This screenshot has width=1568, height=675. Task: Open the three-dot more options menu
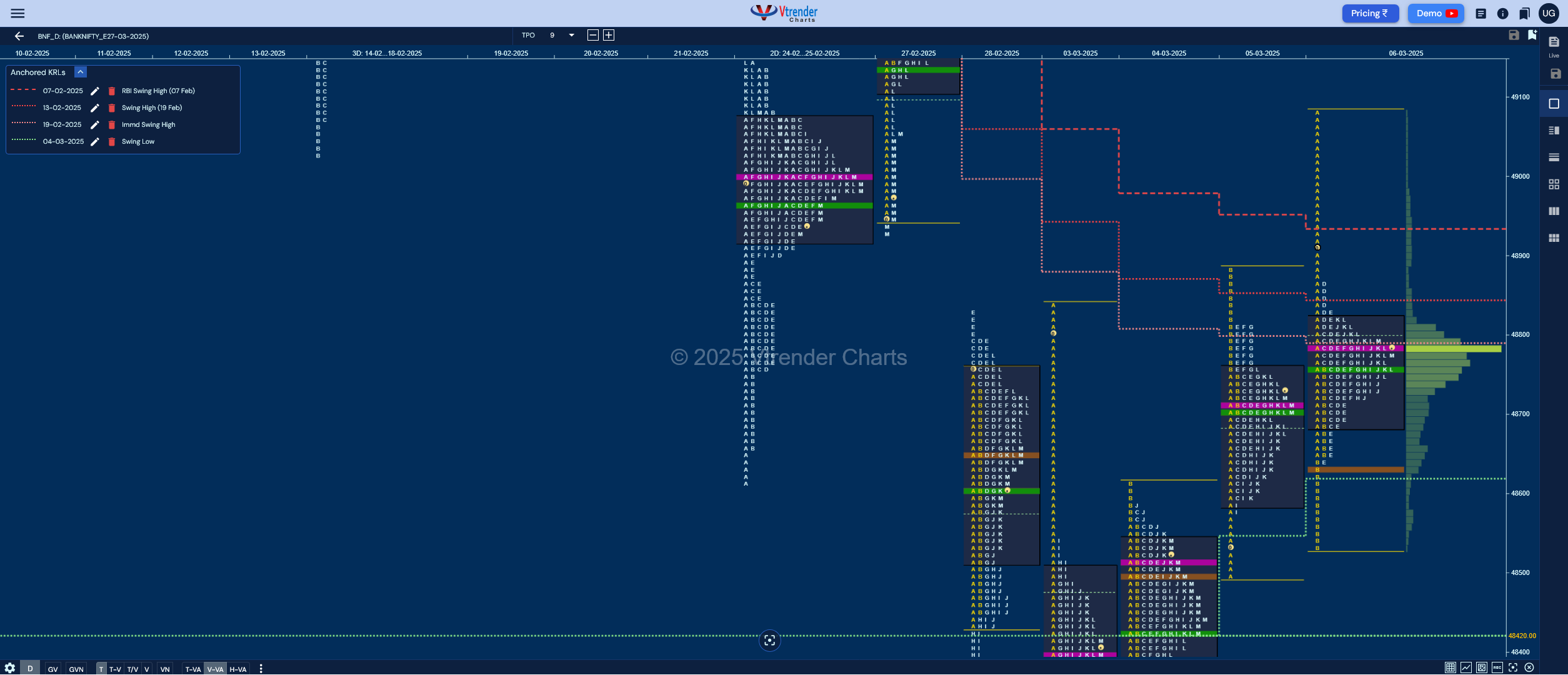click(261, 669)
